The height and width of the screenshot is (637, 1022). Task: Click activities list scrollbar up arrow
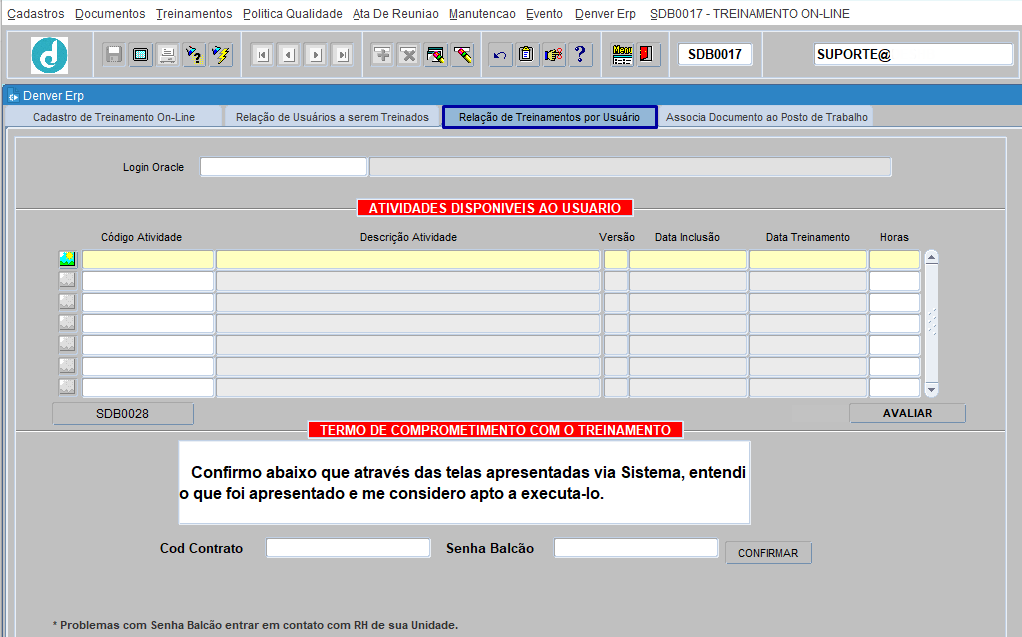pos(931,258)
